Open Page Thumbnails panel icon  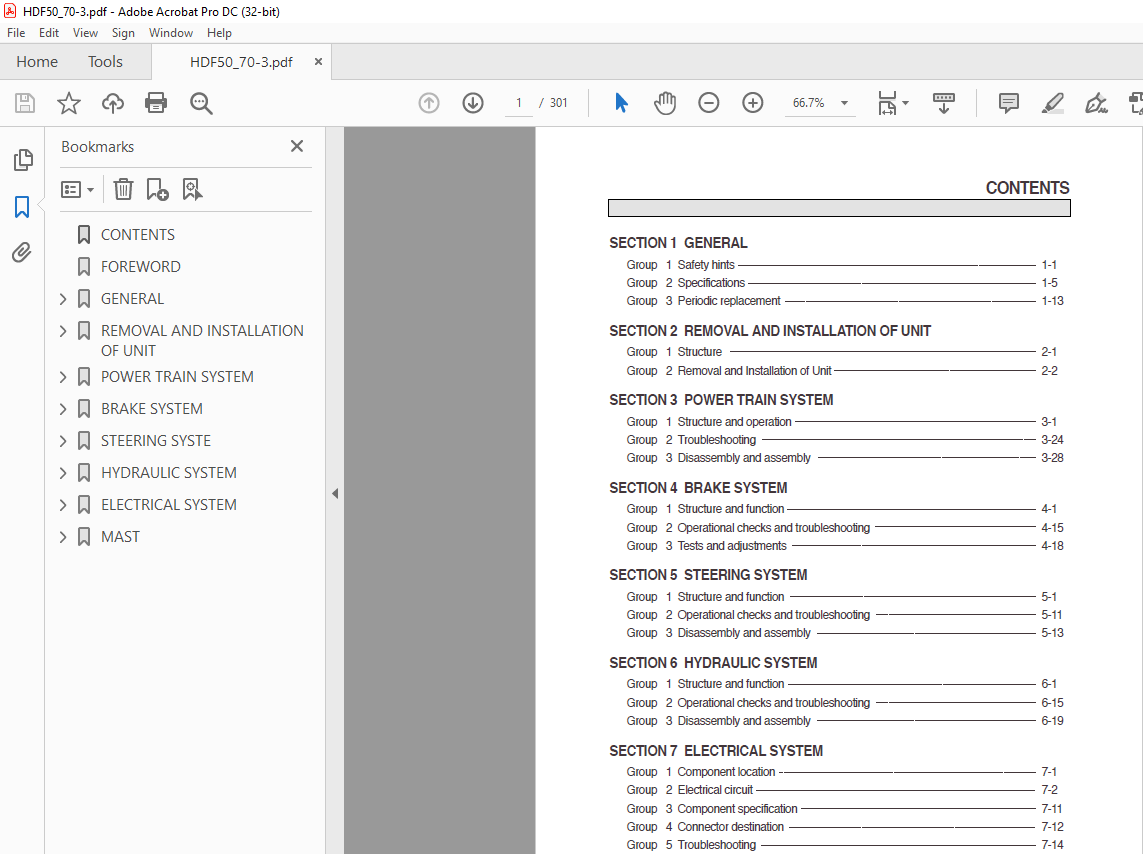23,160
